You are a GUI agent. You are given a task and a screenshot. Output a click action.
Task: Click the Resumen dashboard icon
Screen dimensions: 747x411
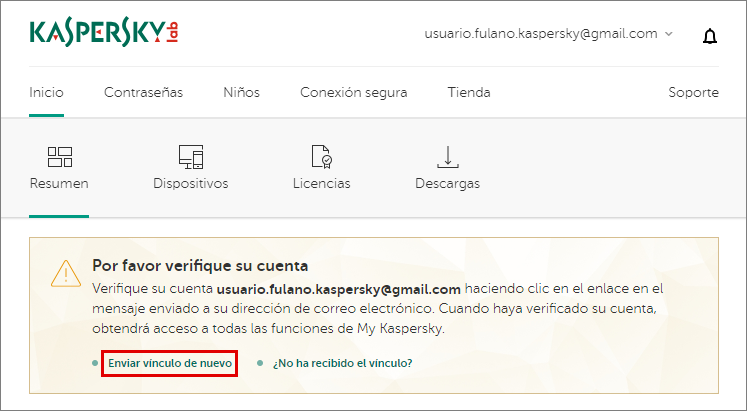click(60, 157)
